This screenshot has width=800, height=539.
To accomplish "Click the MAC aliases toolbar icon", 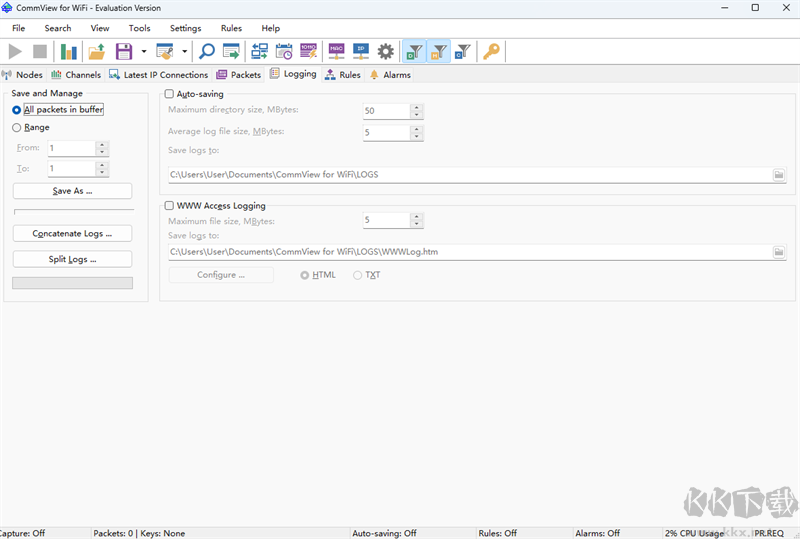I will 336,52.
